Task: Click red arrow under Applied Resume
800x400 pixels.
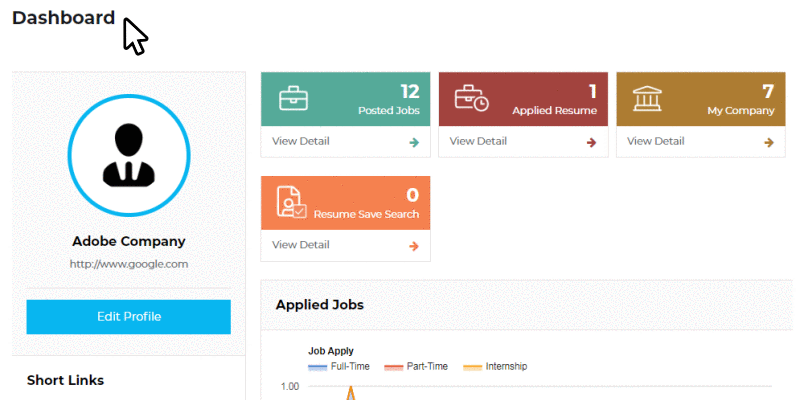Action: (x=592, y=142)
